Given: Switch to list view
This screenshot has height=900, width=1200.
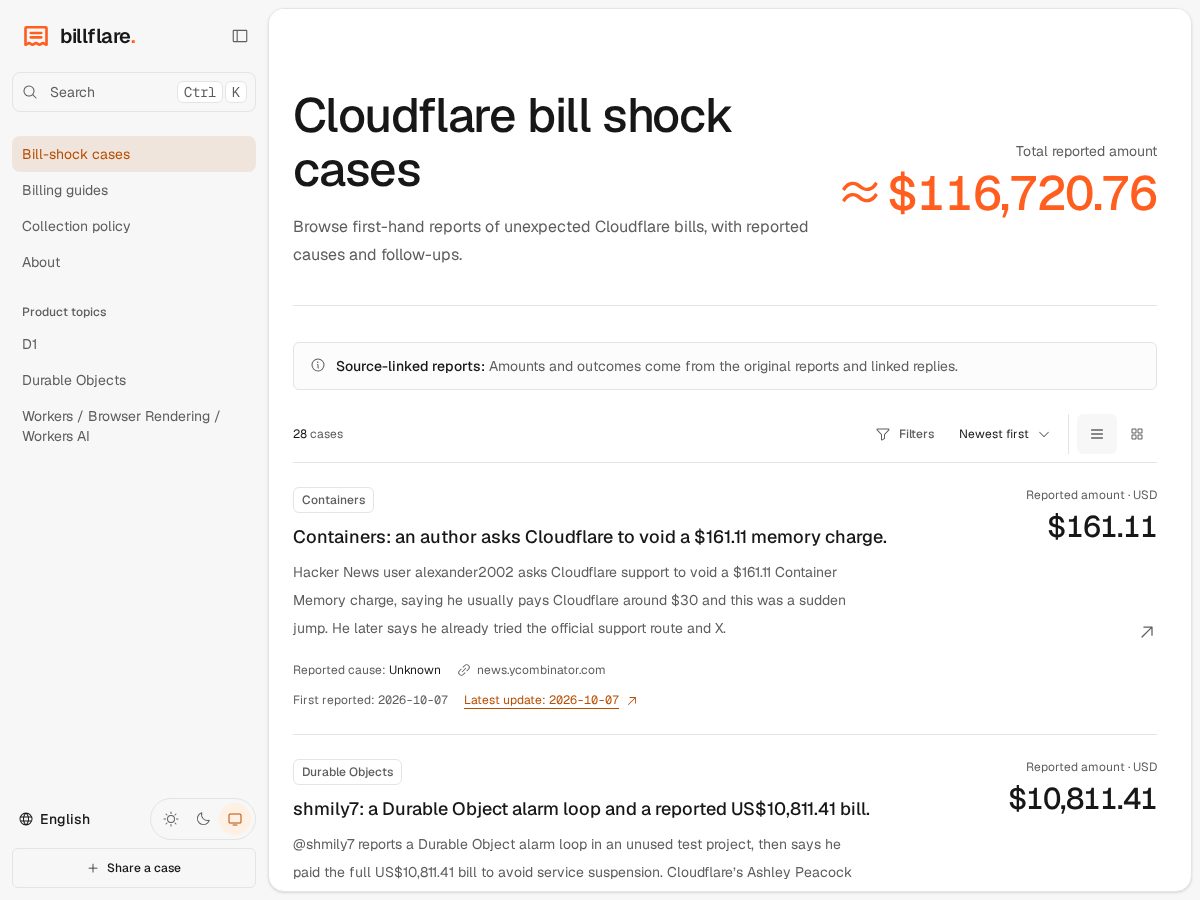Looking at the screenshot, I should point(1097,434).
